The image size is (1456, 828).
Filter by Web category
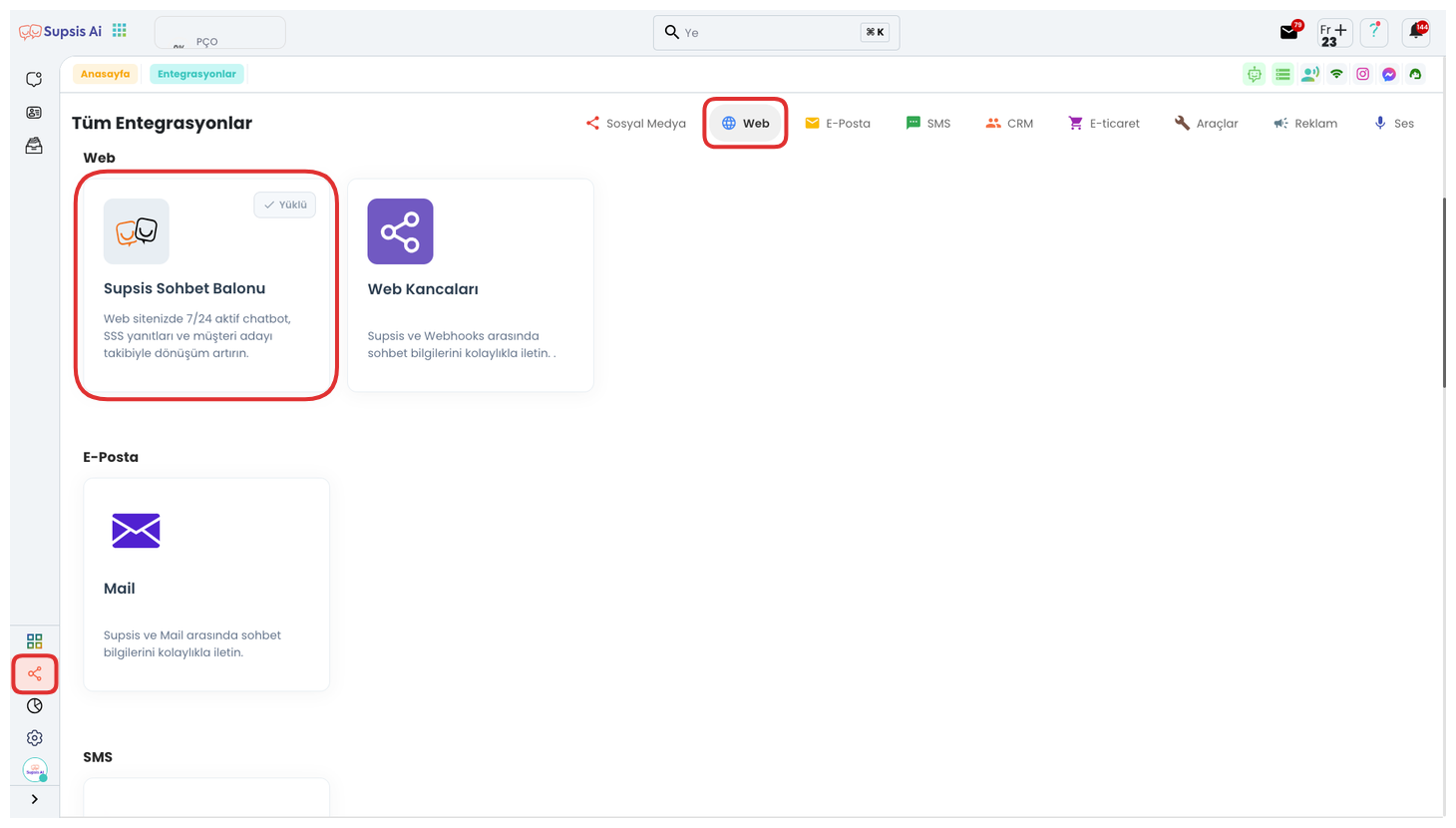point(746,124)
